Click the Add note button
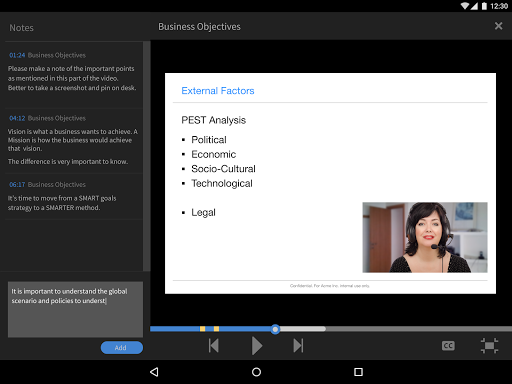The height and width of the screenshot is (384, 512). tap(122, 348)
